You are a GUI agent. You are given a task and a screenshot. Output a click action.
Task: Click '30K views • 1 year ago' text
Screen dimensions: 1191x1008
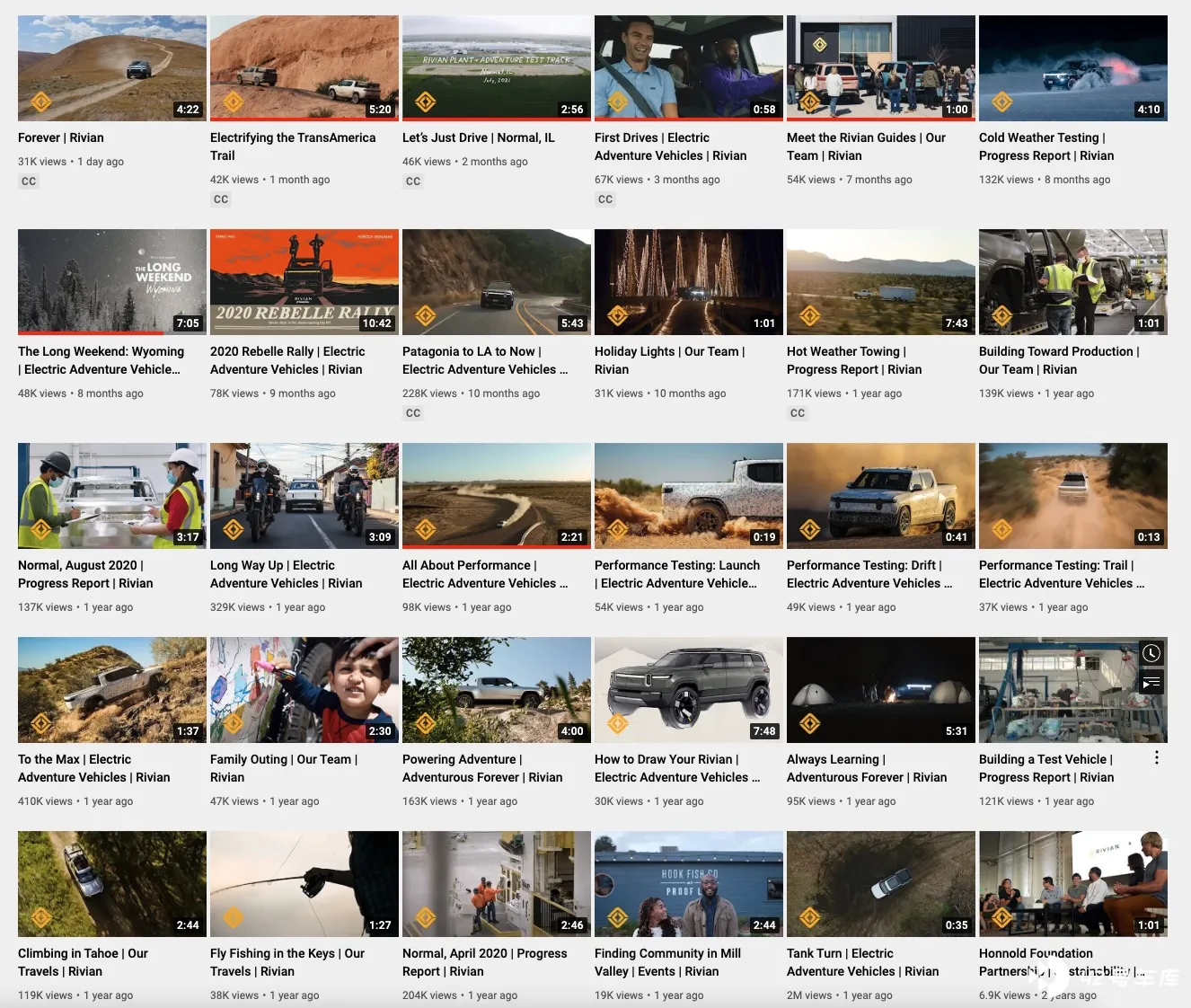coord(649,801)
